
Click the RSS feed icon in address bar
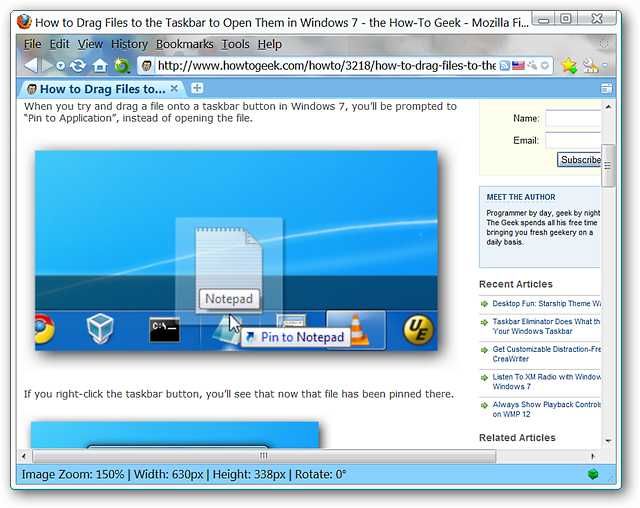505,66
